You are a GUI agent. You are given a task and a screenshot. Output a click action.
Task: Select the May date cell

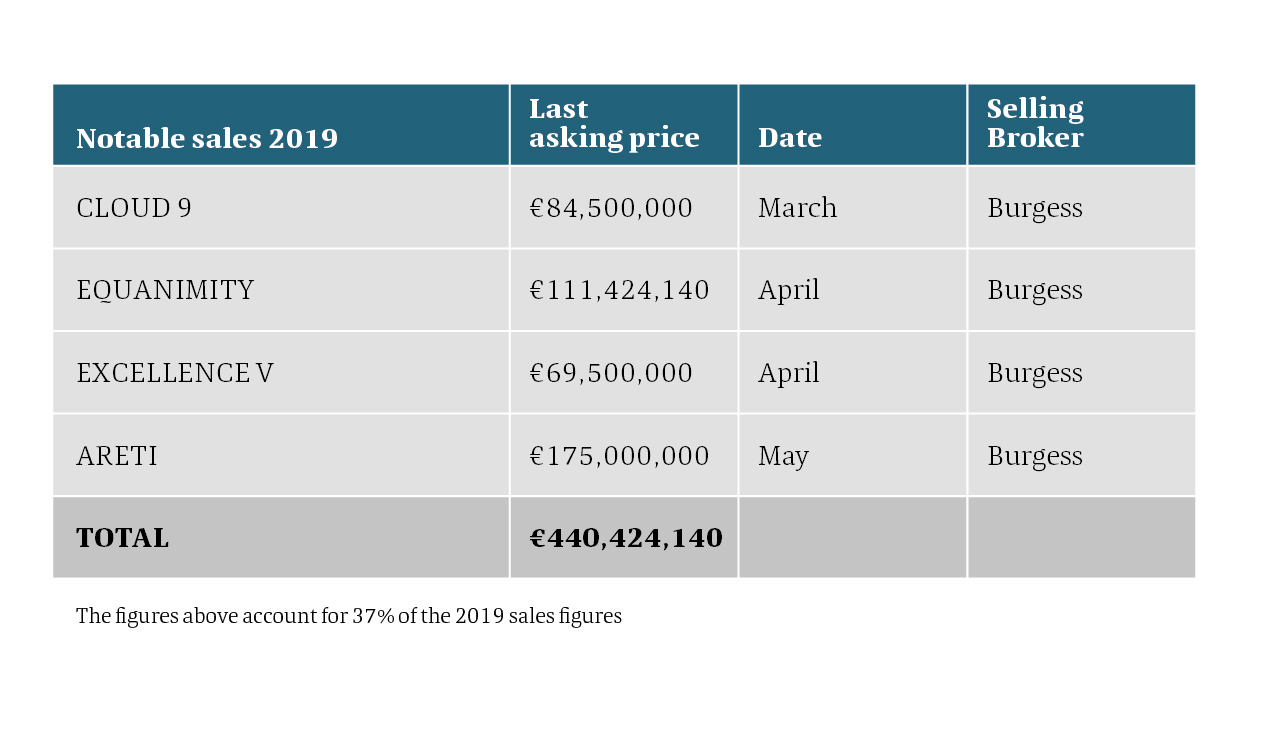(x=853, y=456)
